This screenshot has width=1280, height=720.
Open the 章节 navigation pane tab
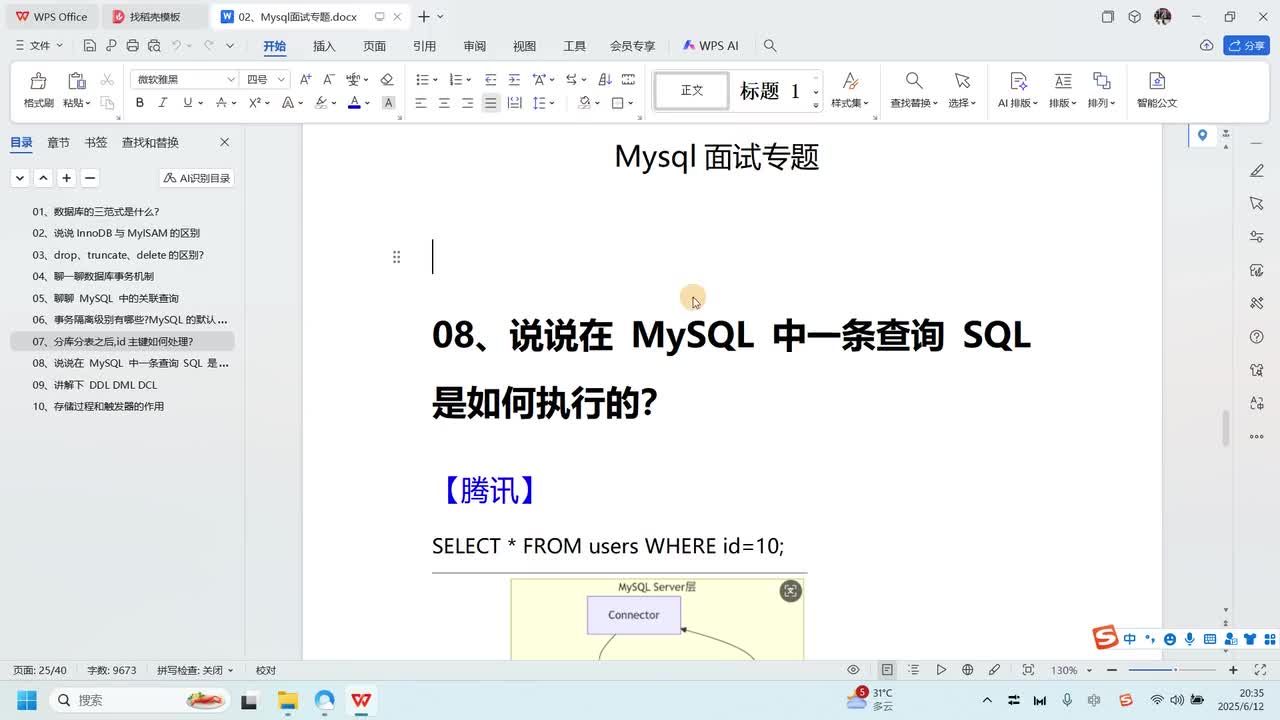[59, 143]
